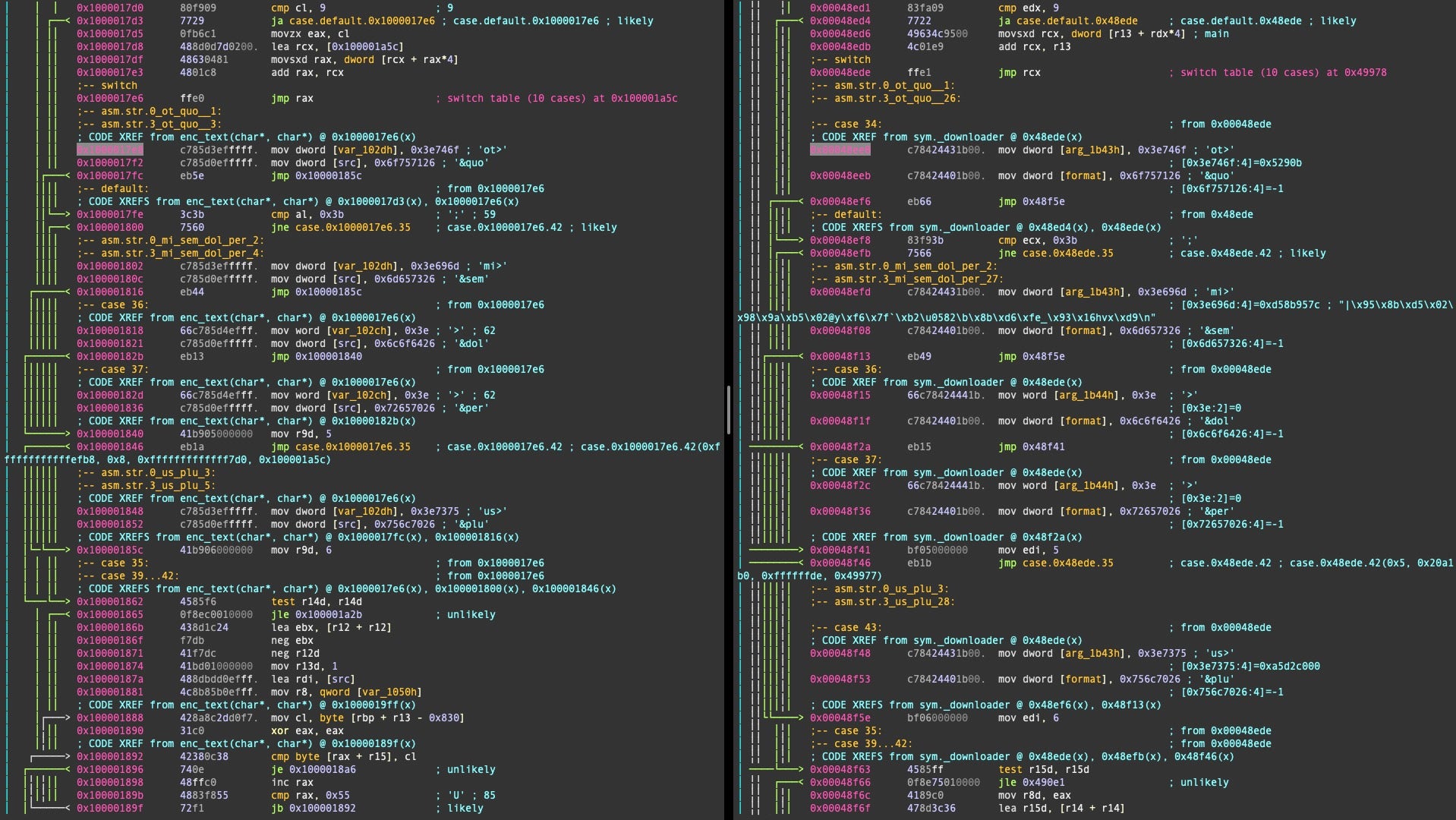Click 'asm.str.0_us_plu_3' label in right pane

pos(888,589)
